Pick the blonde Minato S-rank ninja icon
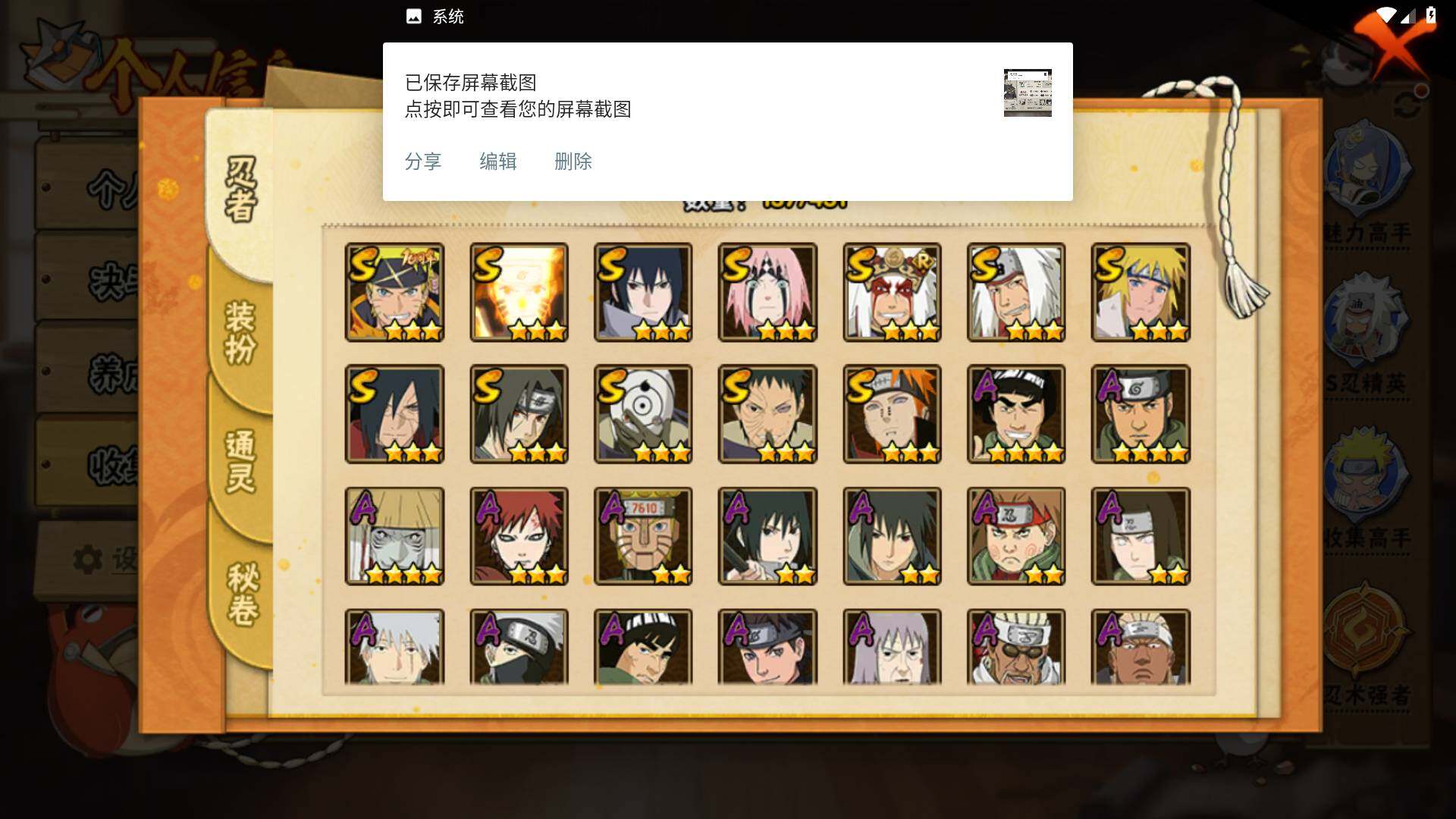1456x819 pixels. click(x=1141, y=292)
